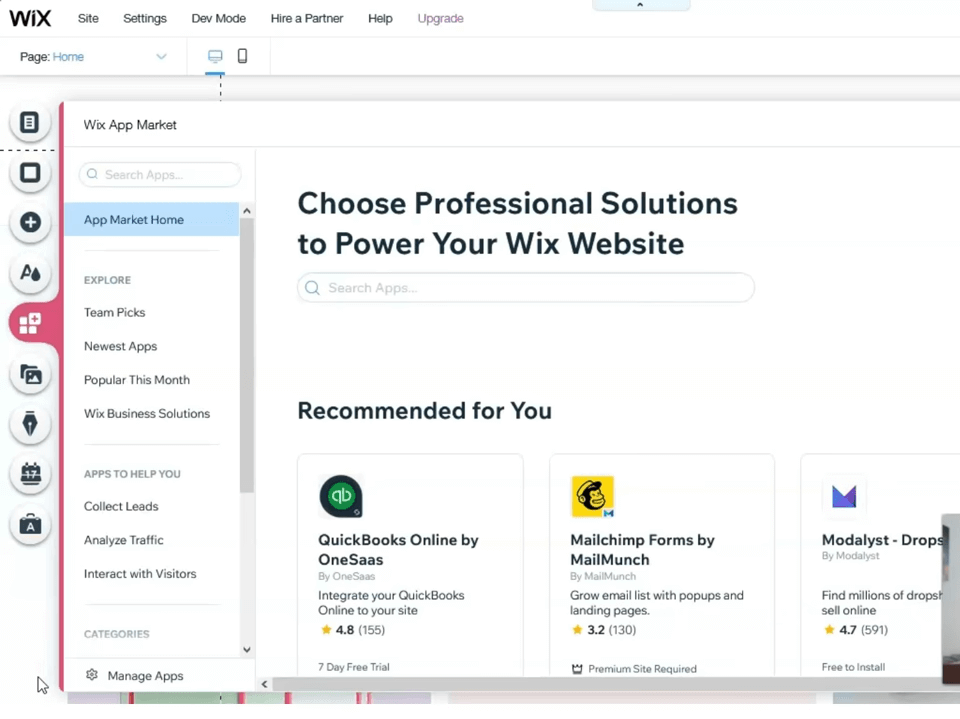Open the Dev Mode menu
Screen dimensions: 960x719
[x=219, y=18]
